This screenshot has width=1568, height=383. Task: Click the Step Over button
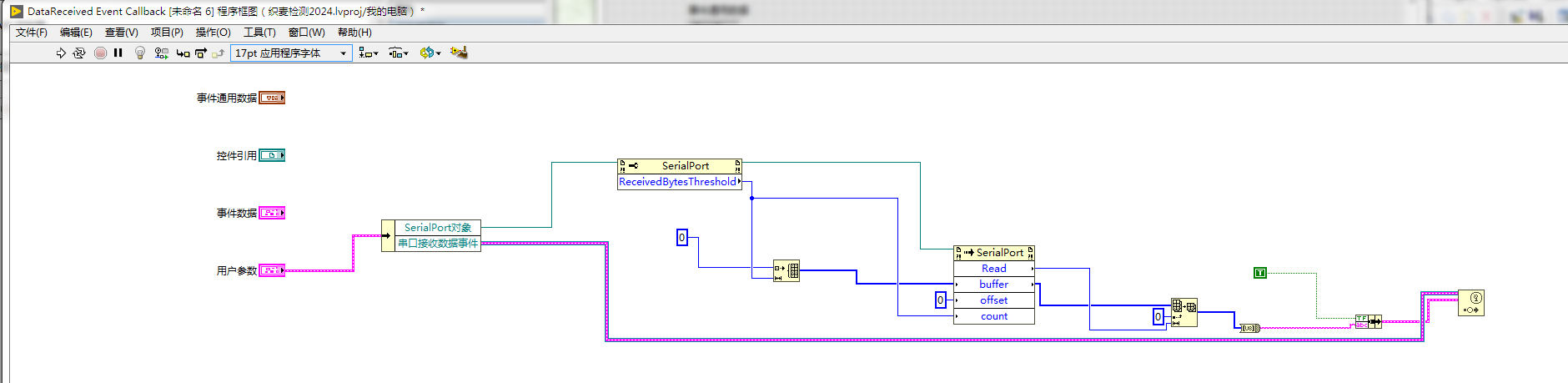(200, 53)
